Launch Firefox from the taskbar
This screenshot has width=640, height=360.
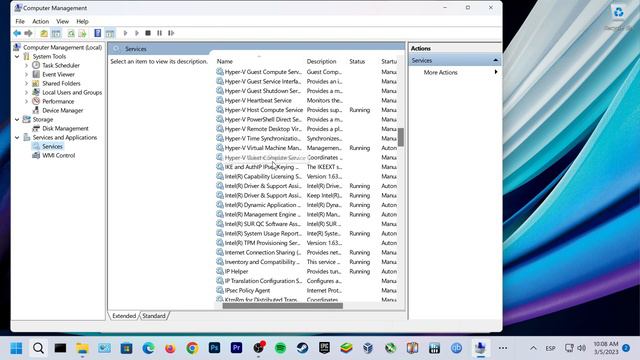click(170, 348)
